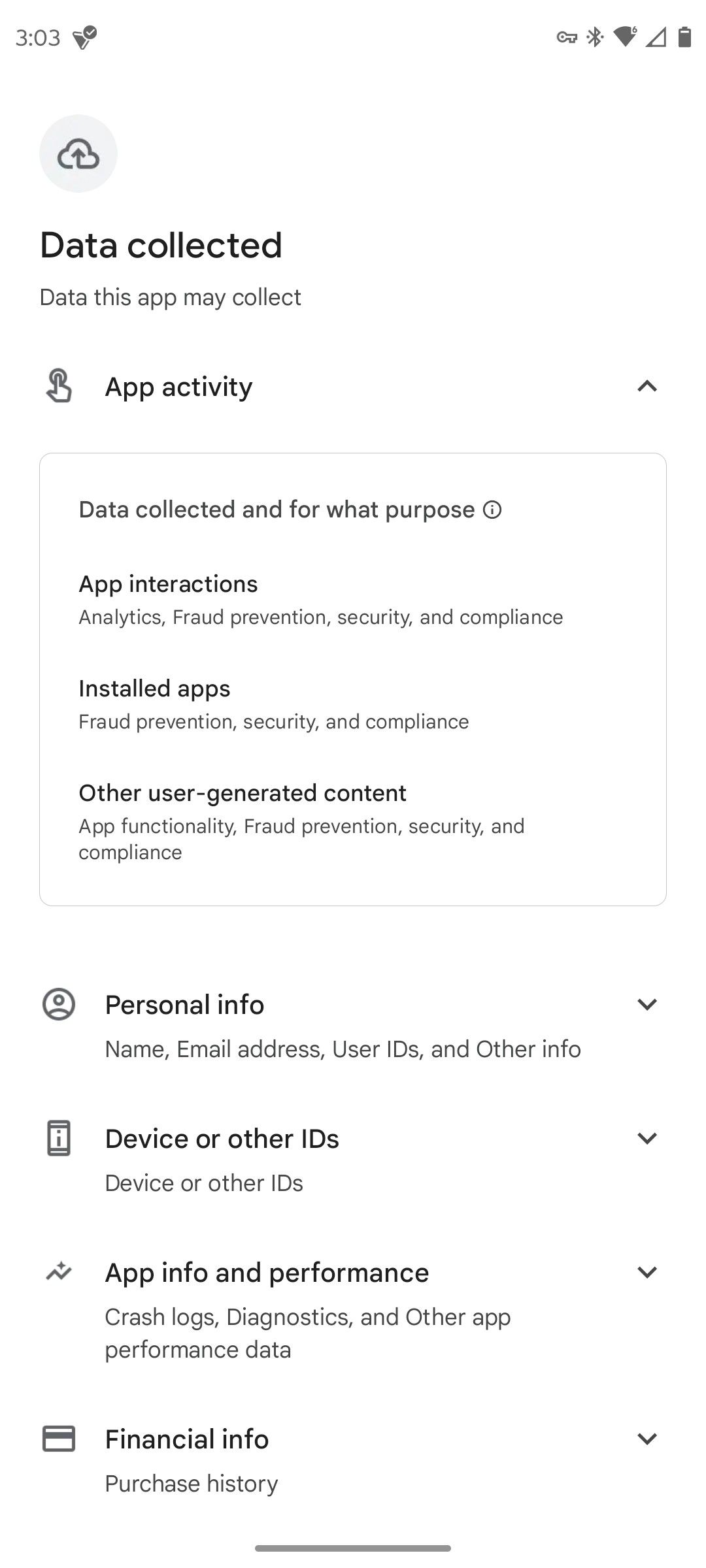Click the key icon in the status bar
This screenshot has height=1568, width=706.
click(x=568, y=37)
